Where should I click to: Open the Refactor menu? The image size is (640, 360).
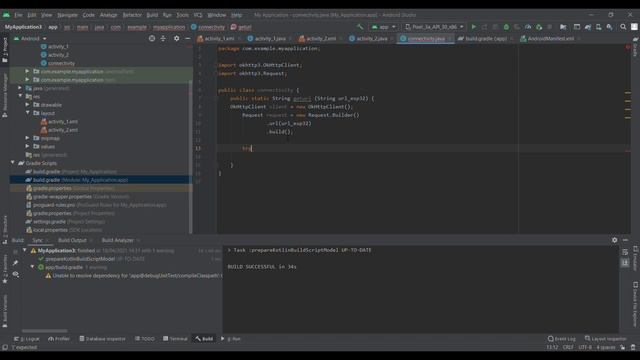pos(132,15)
